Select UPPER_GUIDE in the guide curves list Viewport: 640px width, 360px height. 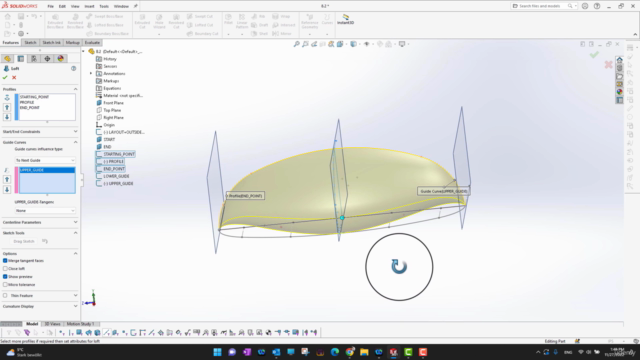(x=47, y=170)
